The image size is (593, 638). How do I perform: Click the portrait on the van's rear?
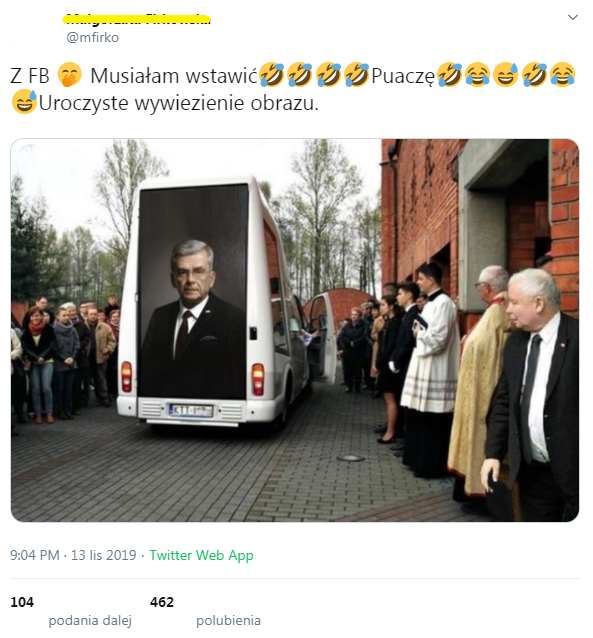coord(193,291)
